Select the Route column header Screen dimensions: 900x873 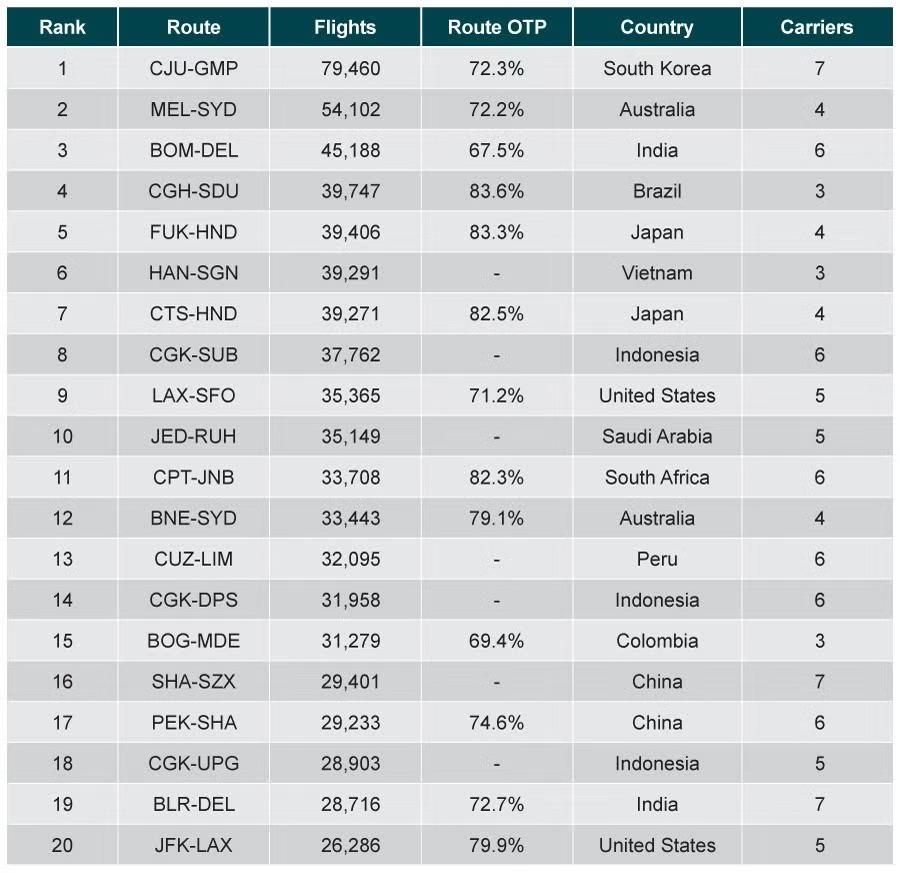point(193,27)
